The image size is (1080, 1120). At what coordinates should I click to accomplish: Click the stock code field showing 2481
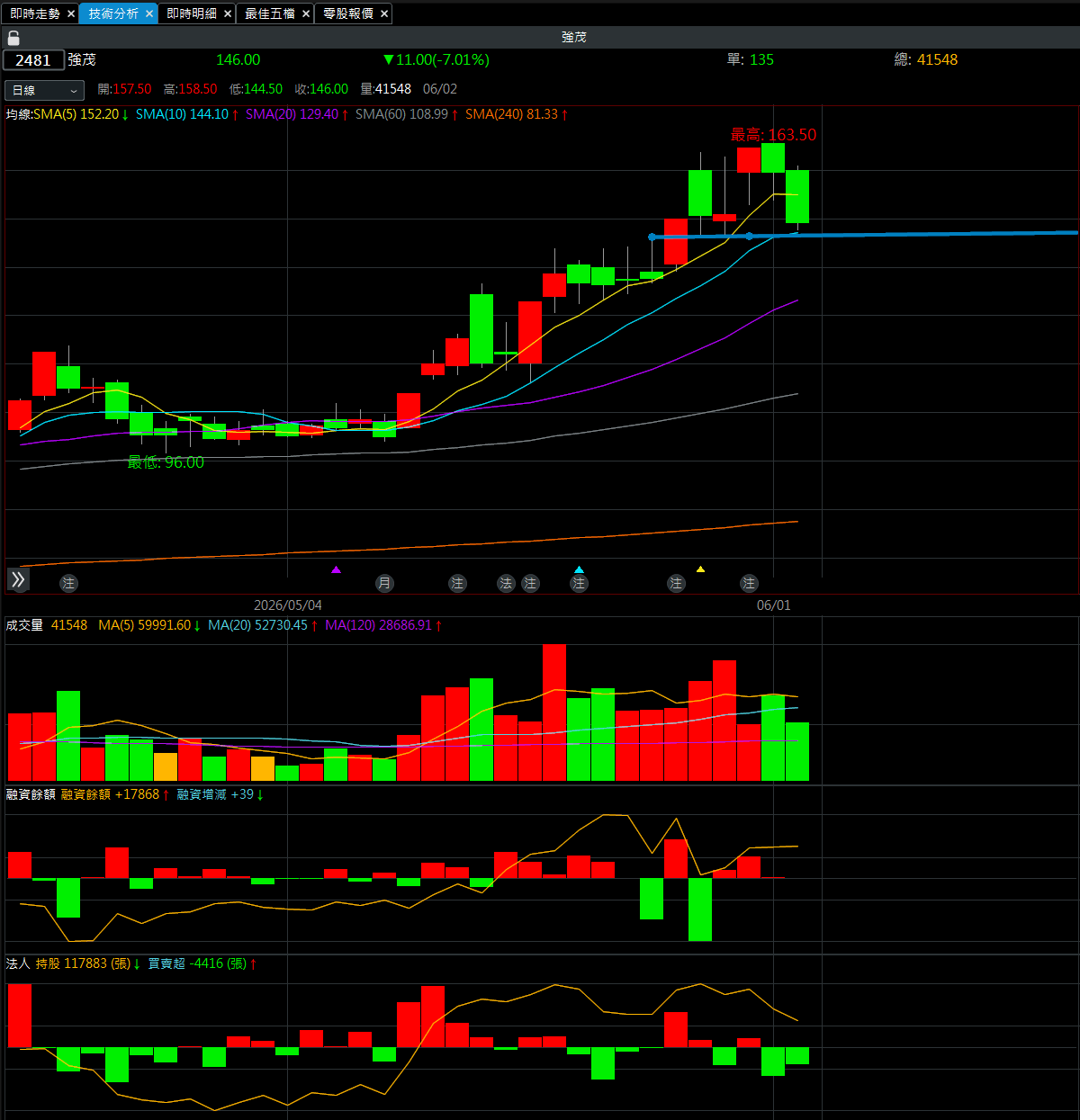[x=33, y=60]
